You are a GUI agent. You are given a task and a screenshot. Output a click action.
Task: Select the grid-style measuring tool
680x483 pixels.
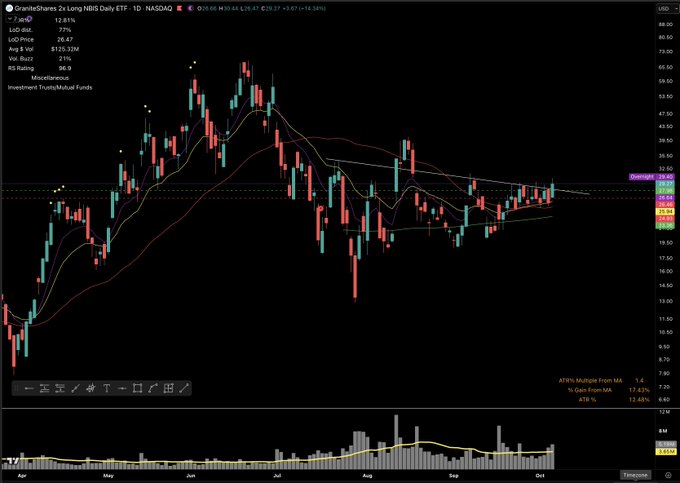[168, 388]
